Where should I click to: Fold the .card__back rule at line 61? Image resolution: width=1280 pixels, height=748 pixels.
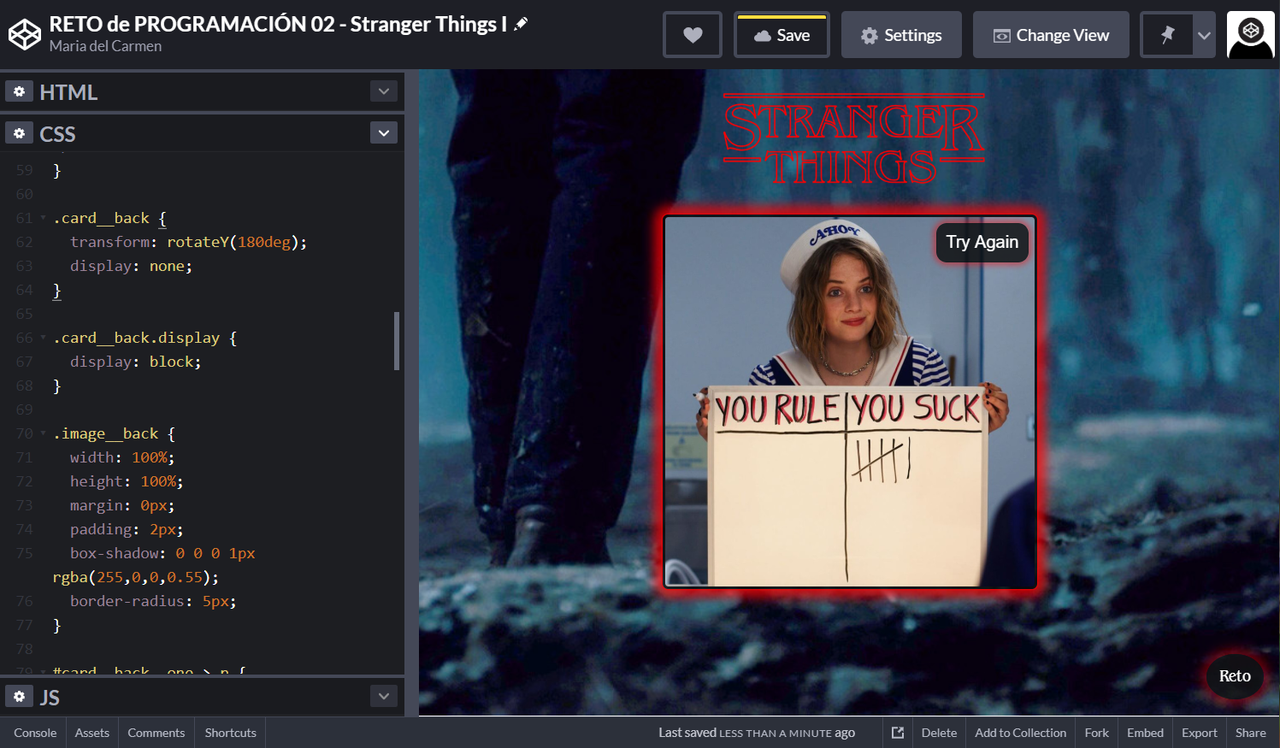click(43, 218)
